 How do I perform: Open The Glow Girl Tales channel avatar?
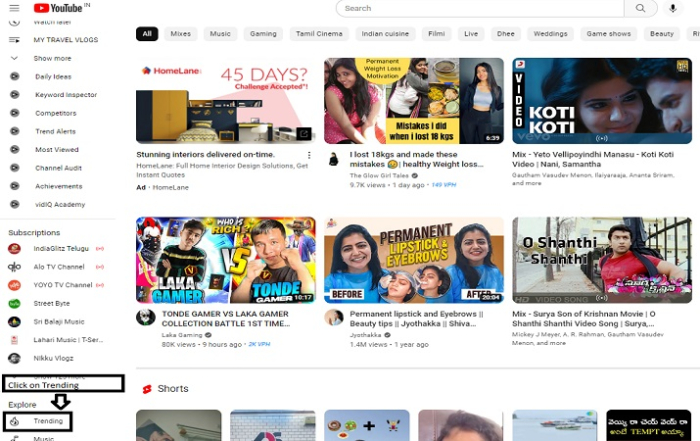pos(333,159)
